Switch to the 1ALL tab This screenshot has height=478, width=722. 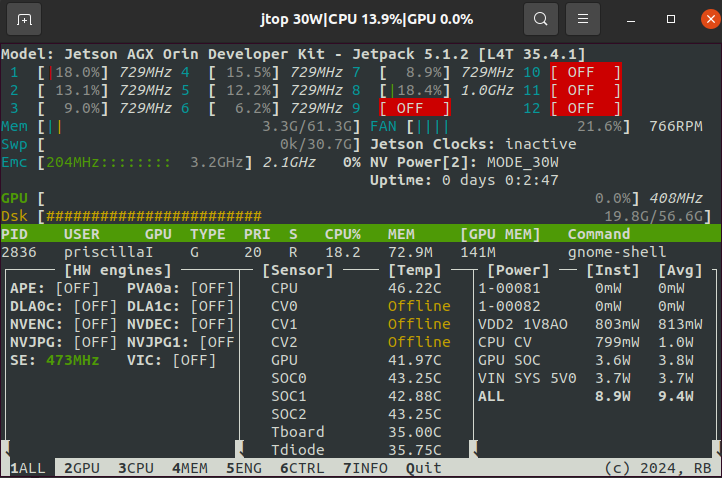tap(28, 468)
